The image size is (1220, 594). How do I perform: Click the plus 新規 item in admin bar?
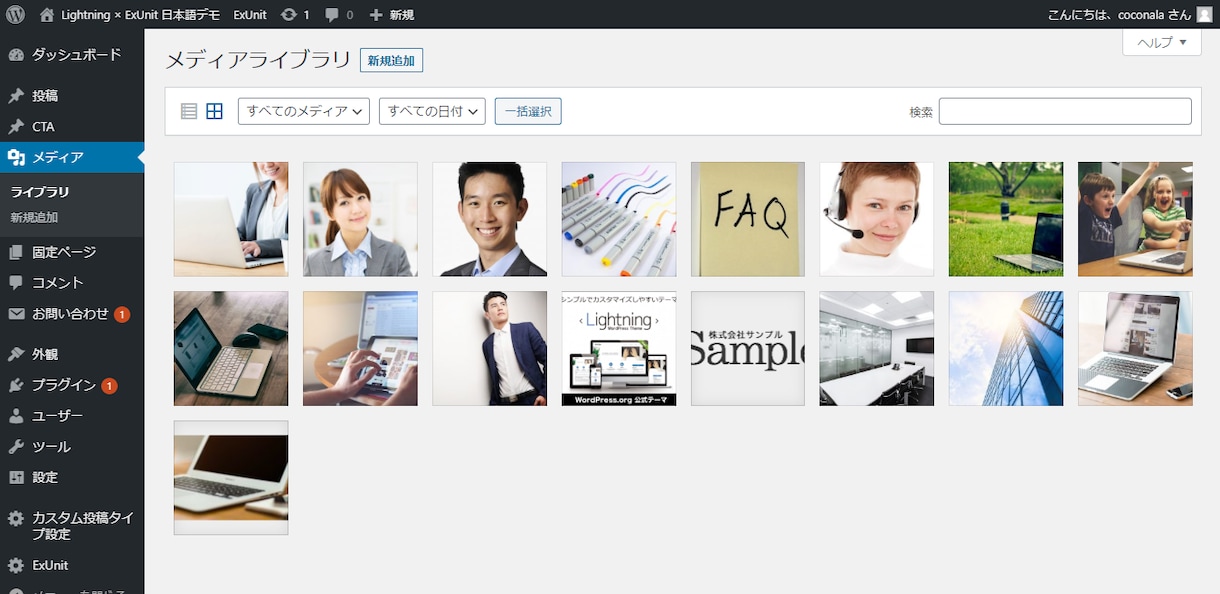coord(391,15)
